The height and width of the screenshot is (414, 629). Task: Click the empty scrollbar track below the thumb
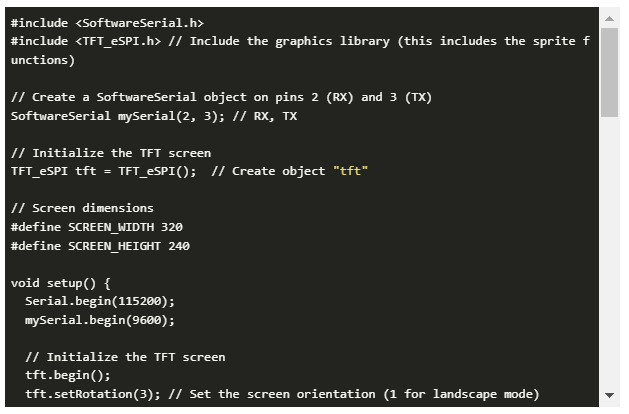coord(609,250)
